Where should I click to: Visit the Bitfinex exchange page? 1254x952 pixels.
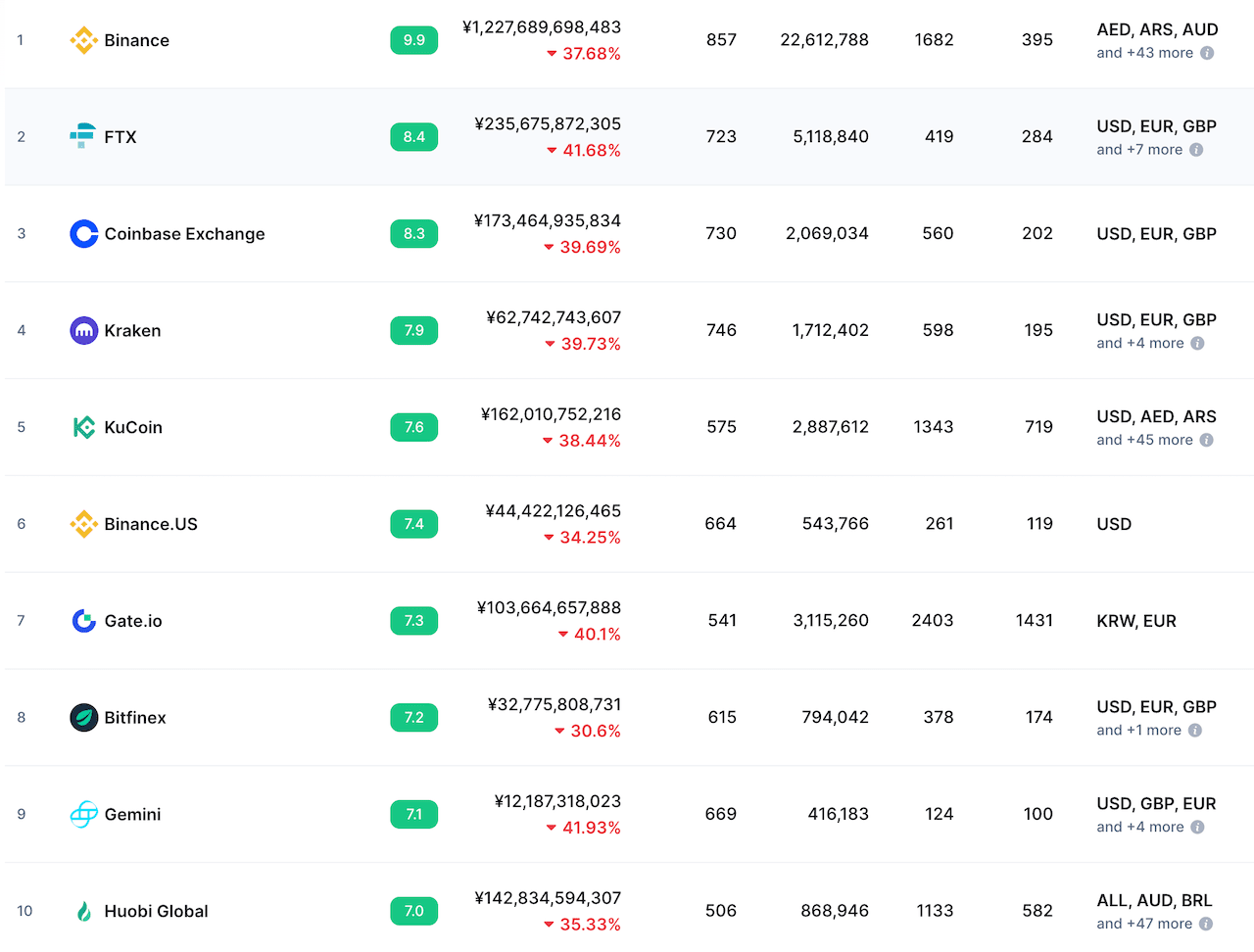[135, 718]
